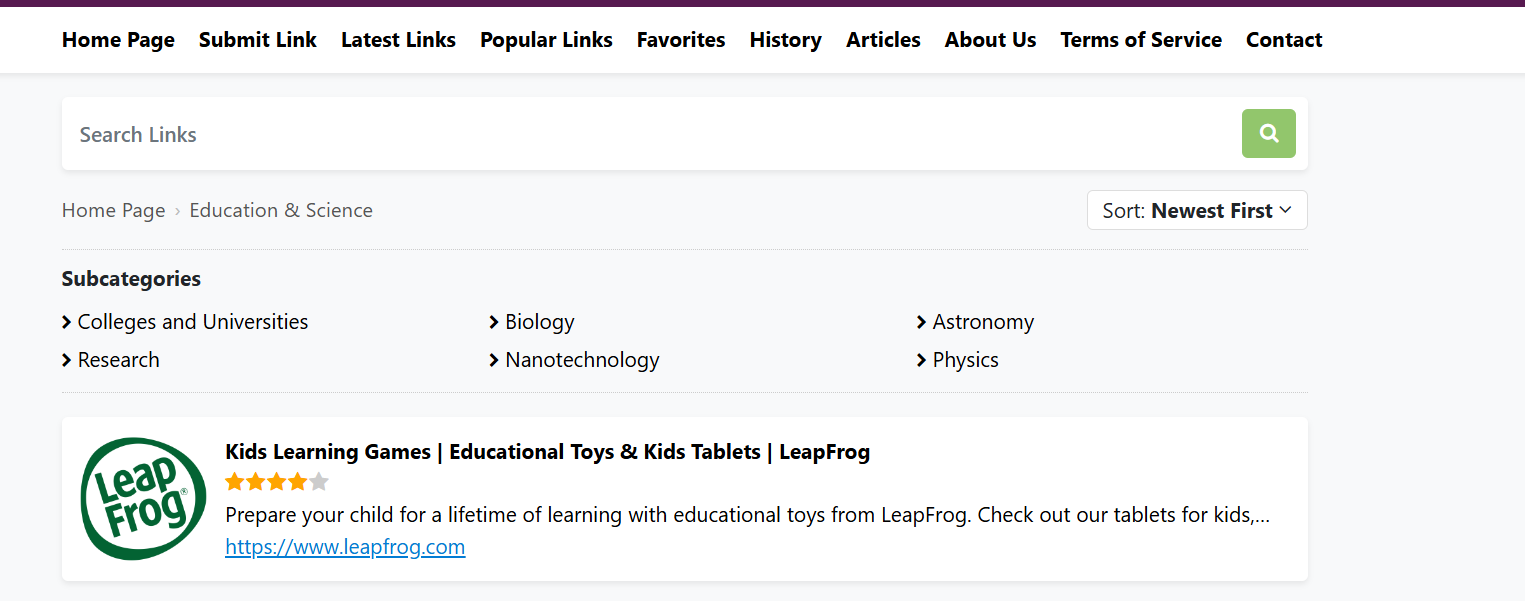Open Favorites from the top navigation
The width and height of the screenshot is (1525, 601).
(x=680, y=40)
